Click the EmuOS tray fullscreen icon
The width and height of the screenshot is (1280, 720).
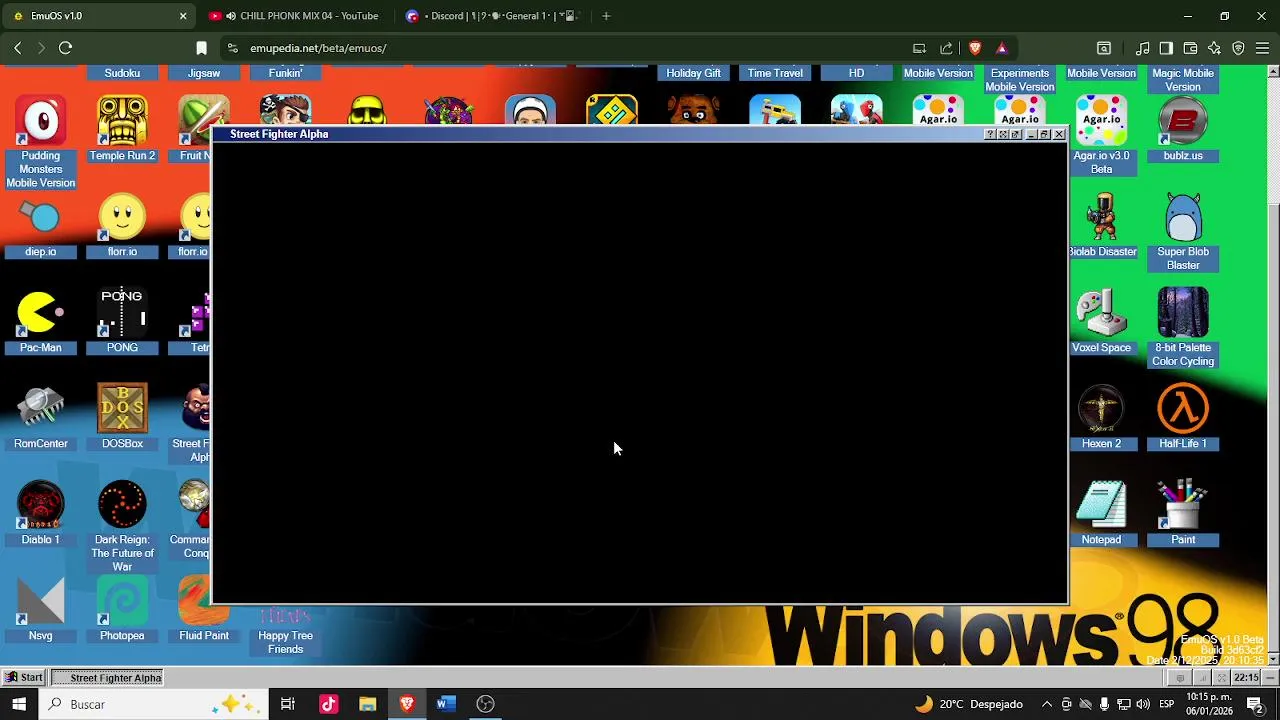tap(1221, 677)
